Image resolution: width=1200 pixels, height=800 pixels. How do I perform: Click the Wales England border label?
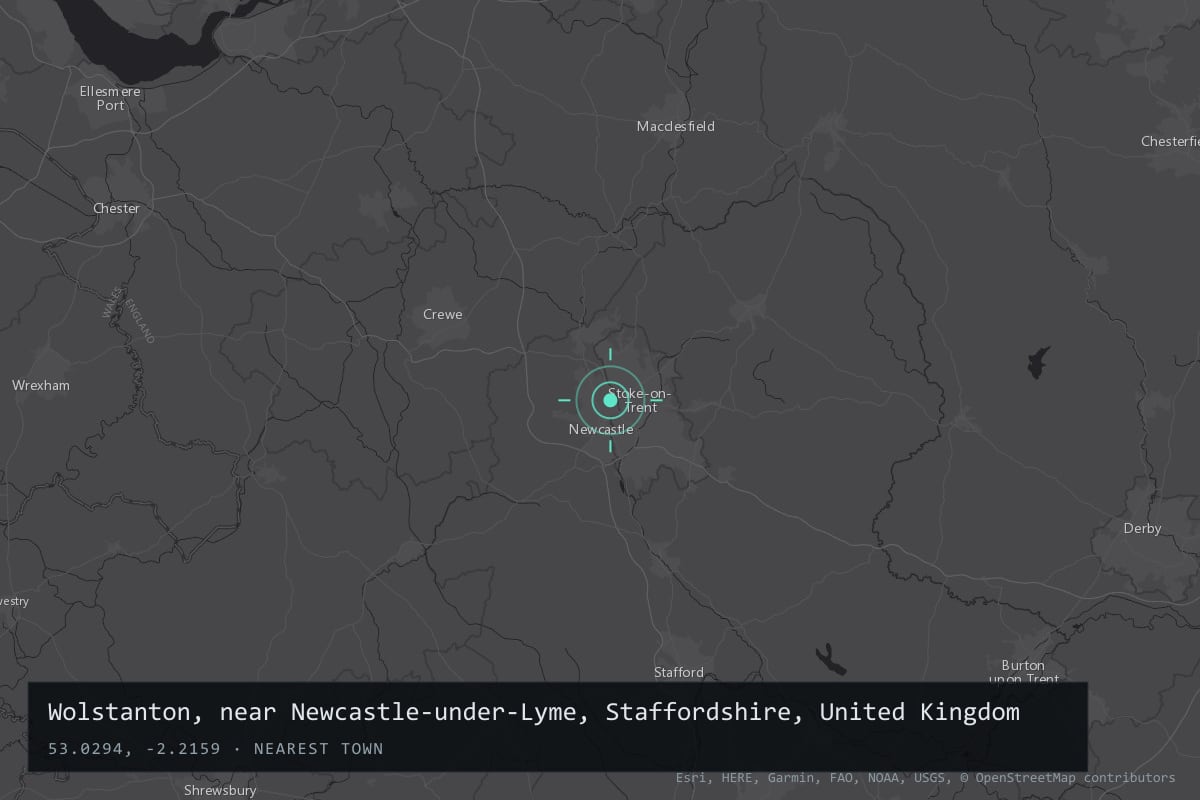click(x=128, y=315)
